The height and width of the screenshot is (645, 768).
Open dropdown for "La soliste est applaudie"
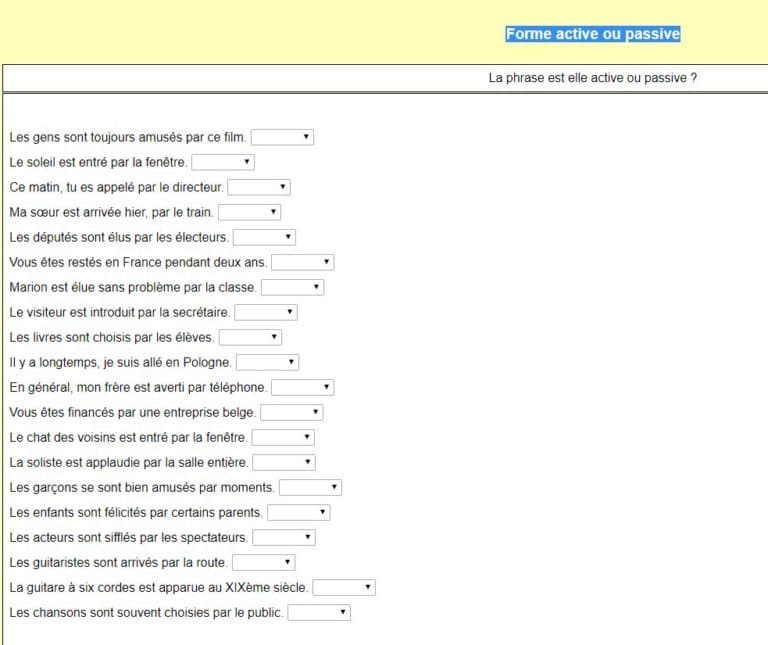(x=283, y=462)
